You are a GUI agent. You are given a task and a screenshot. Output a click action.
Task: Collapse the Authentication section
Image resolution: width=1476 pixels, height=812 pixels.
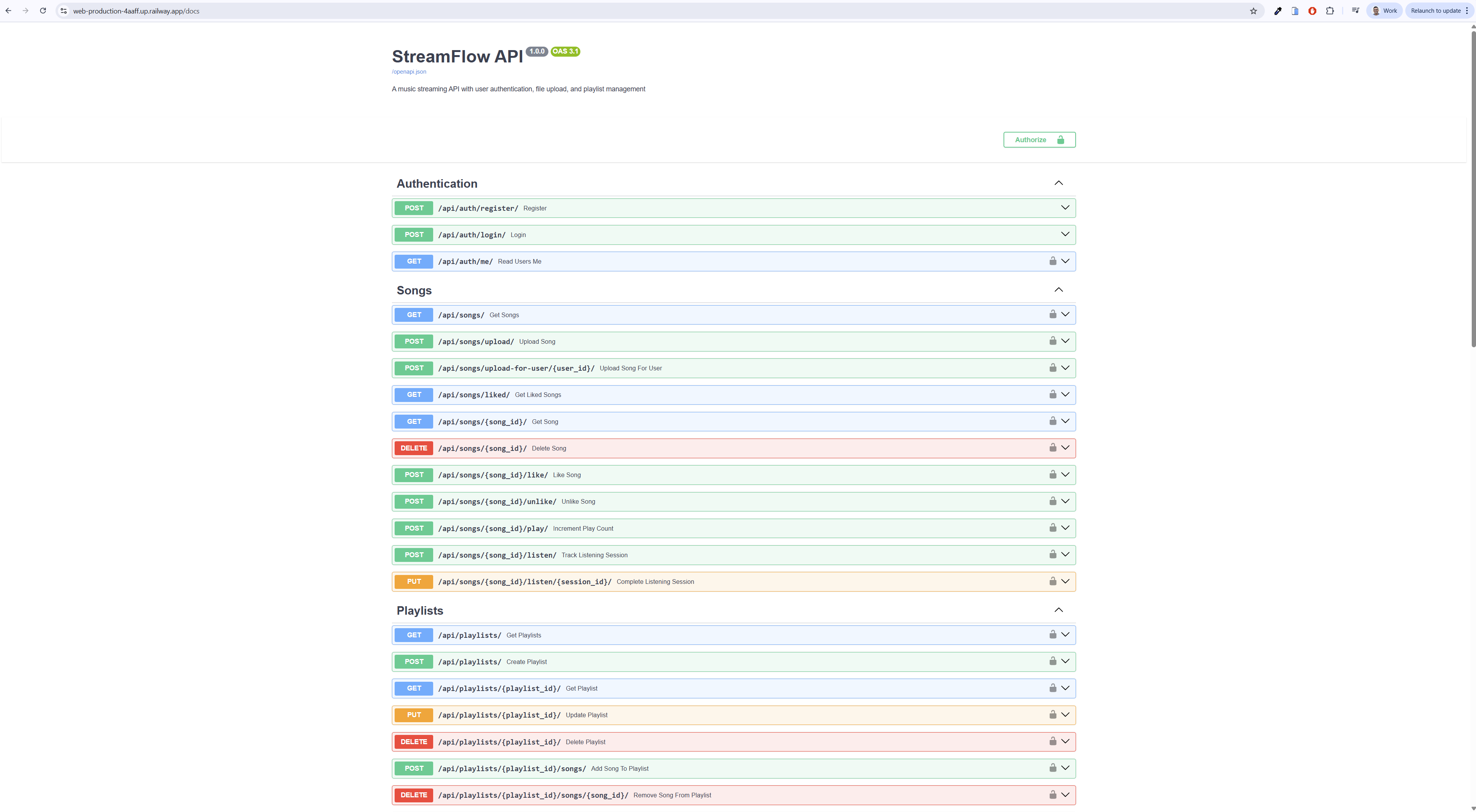pyautogui.click(x=1058, y=183)
